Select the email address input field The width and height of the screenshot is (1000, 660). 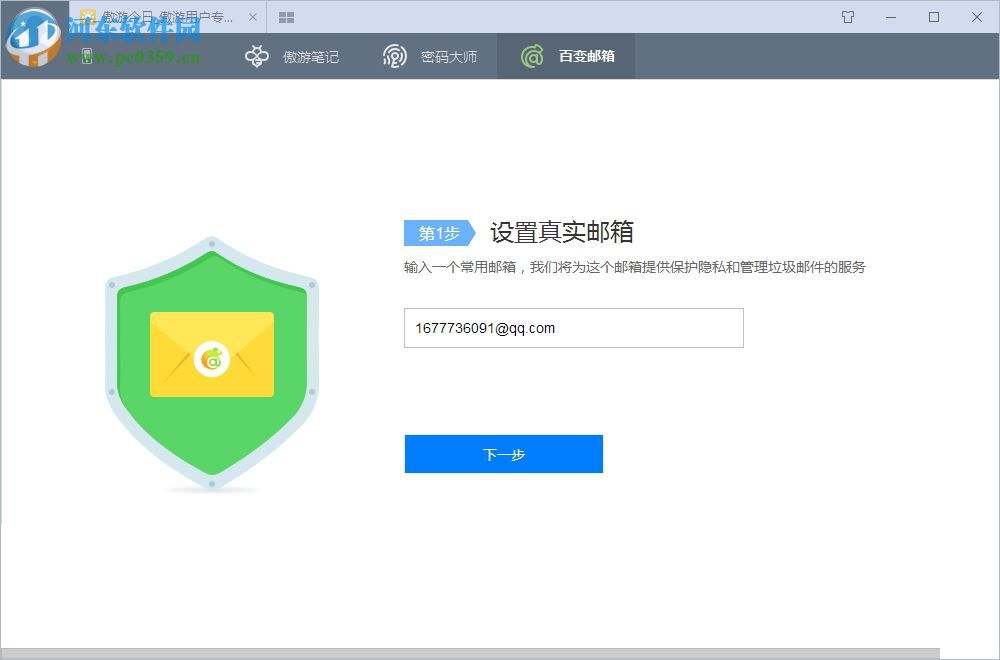click(574, 328)
